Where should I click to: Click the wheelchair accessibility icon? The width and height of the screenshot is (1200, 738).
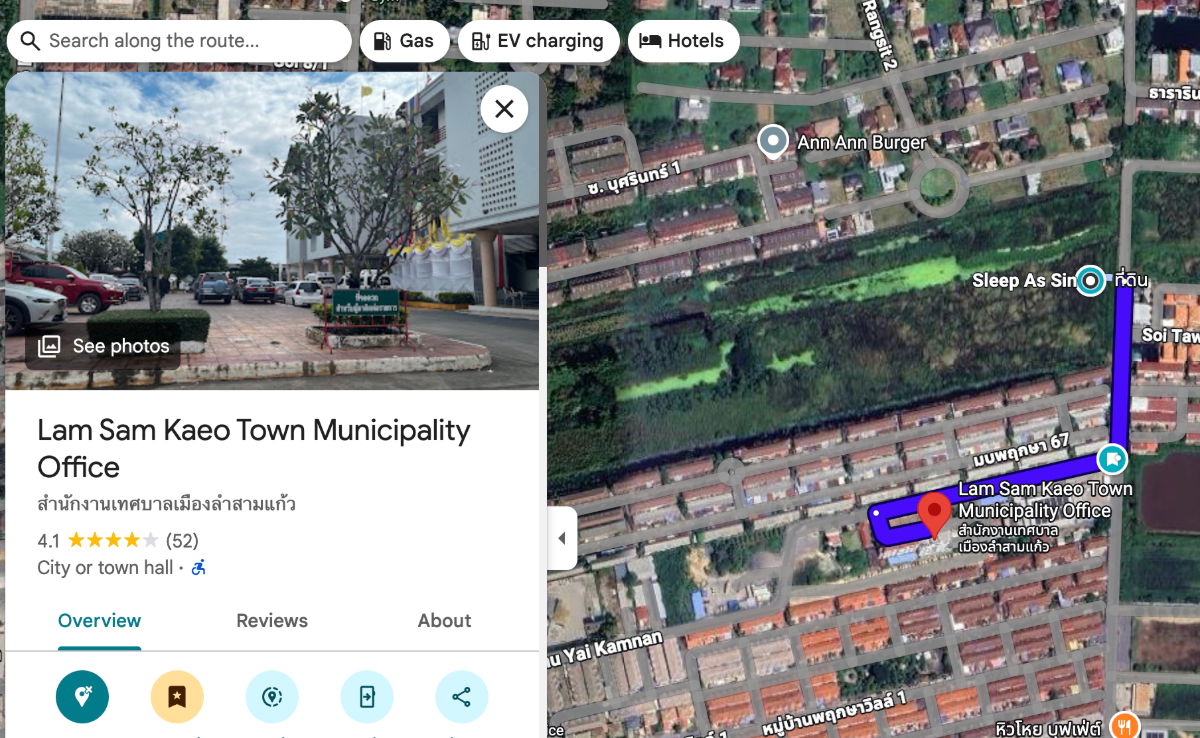click(x=198, y=568)
